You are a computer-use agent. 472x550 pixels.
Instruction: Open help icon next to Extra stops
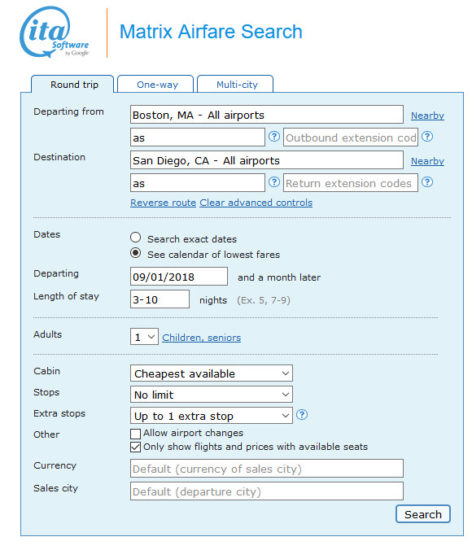(x=302, y=415)
